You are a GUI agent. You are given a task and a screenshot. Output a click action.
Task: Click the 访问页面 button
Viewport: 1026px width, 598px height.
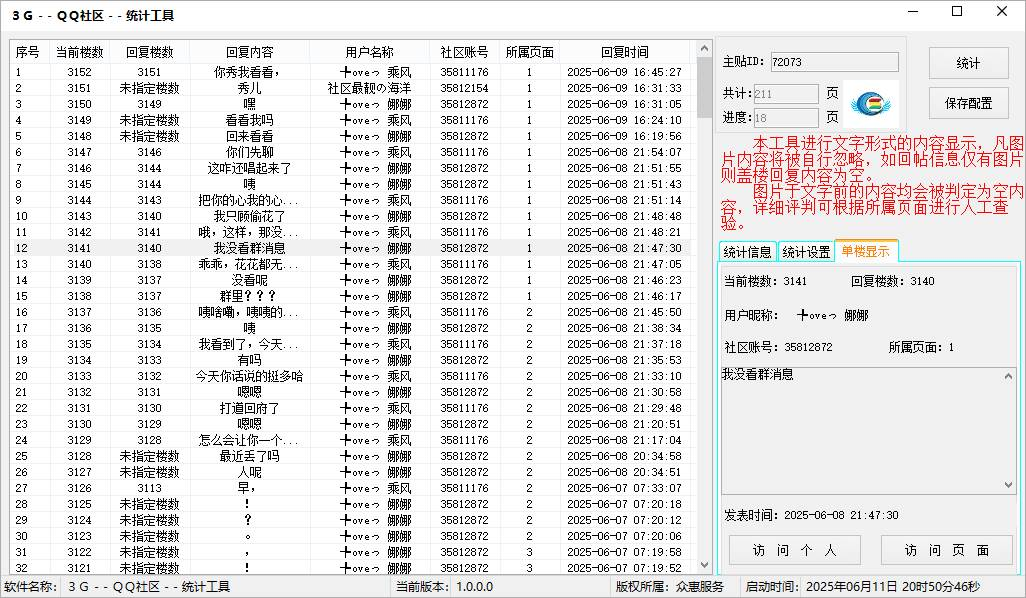pos(947,550)
